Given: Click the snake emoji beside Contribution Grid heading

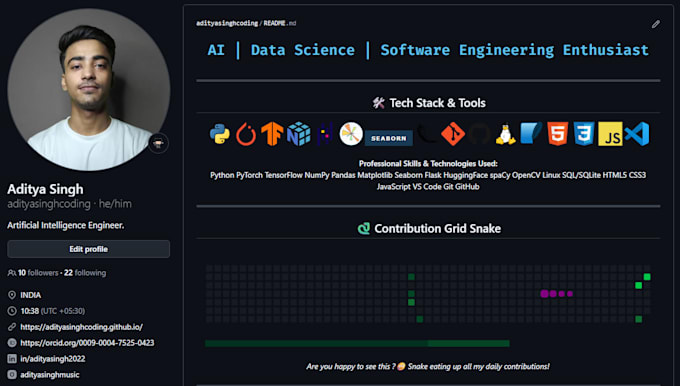Looking at the screenshot, I should point(364,228).
